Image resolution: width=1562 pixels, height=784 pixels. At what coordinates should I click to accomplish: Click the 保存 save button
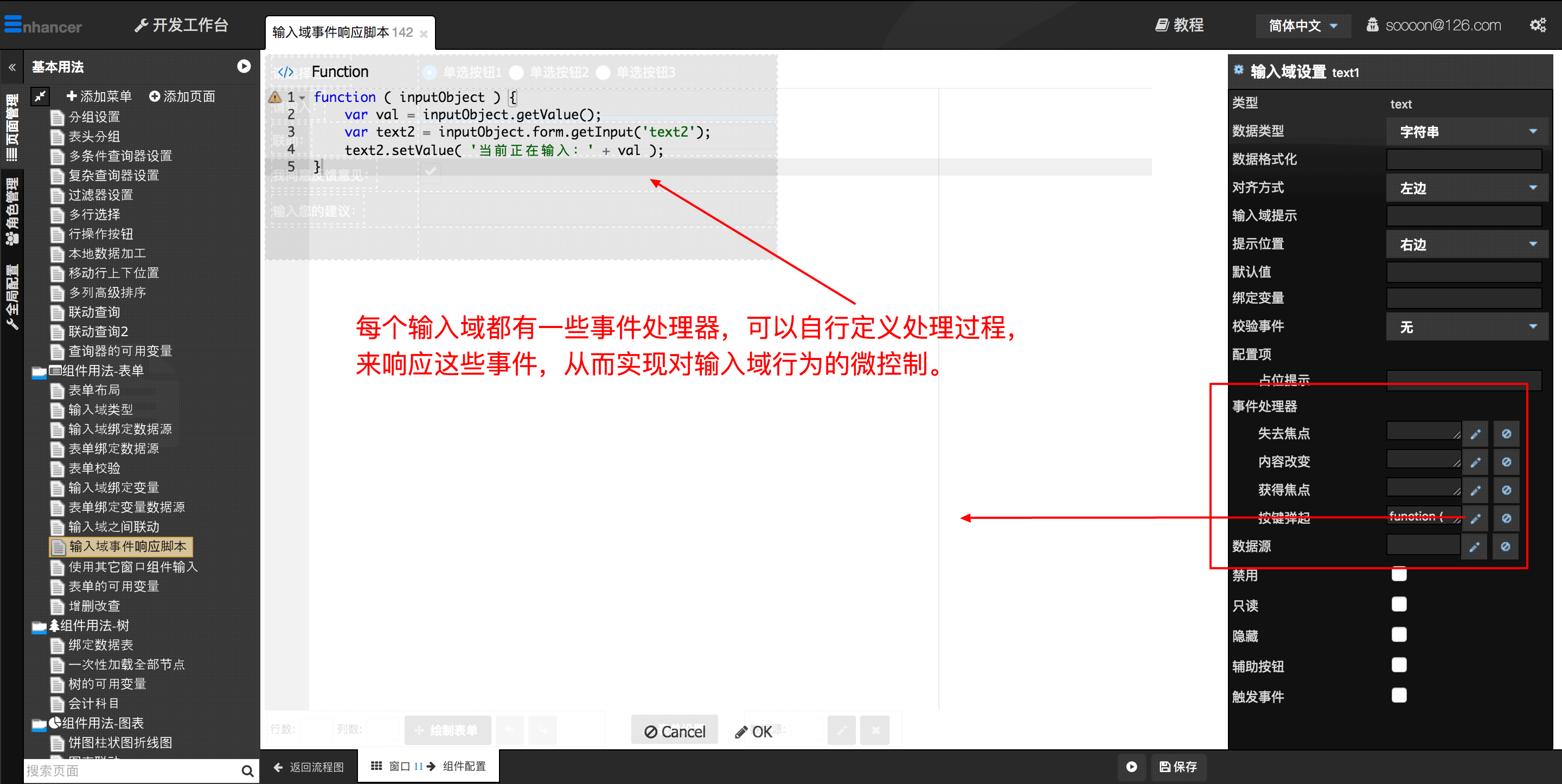click(x=1178, y=767)
